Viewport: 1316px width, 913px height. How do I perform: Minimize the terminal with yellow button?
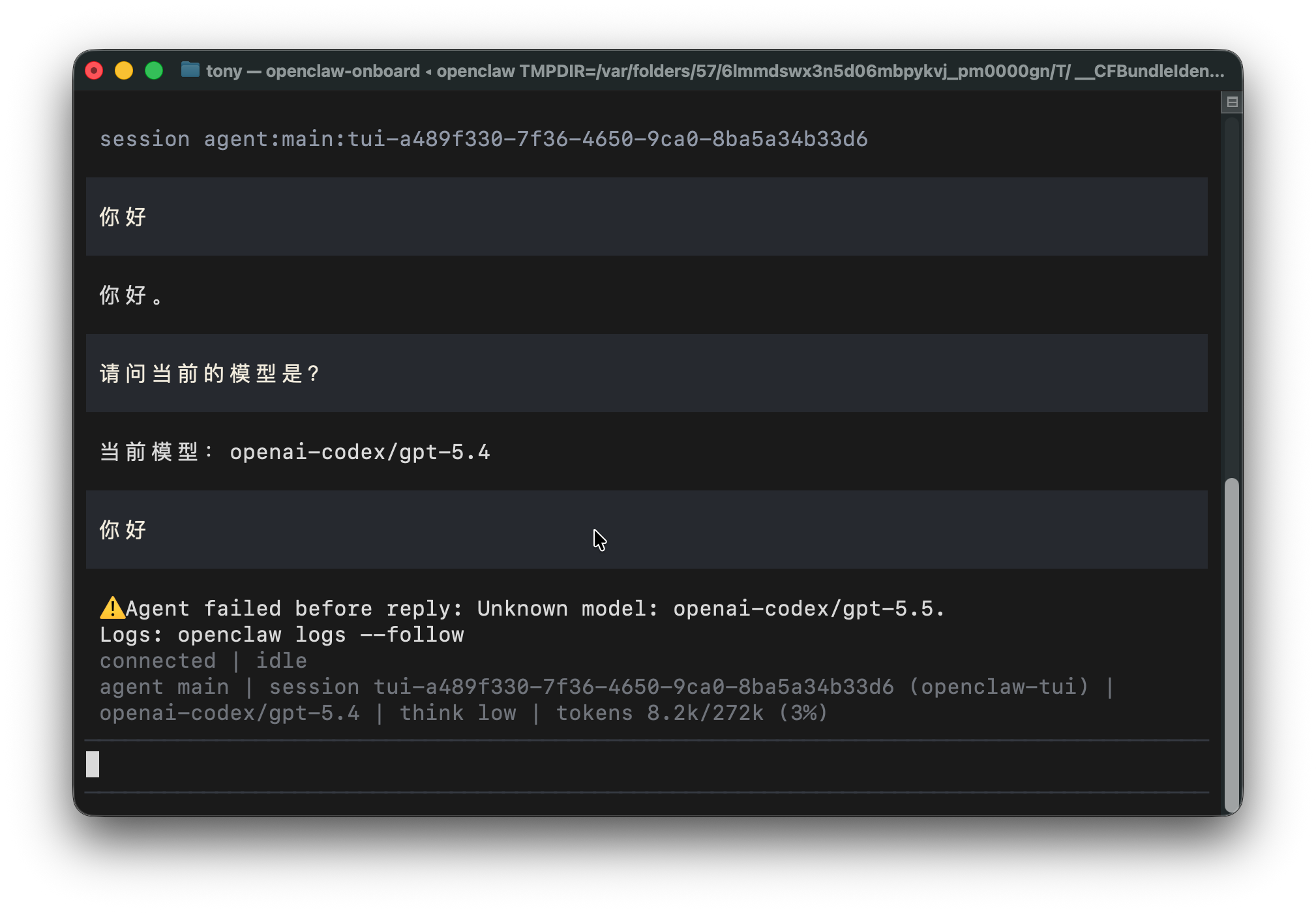[x=124, y=70]
